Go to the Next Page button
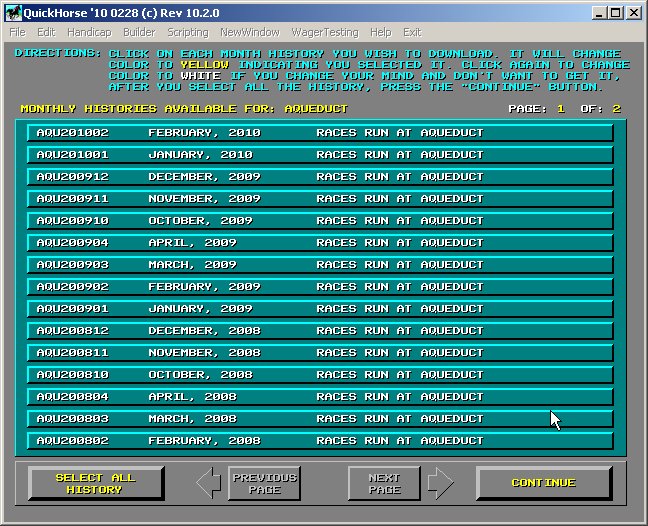648x526 pixels. (384, 484)
